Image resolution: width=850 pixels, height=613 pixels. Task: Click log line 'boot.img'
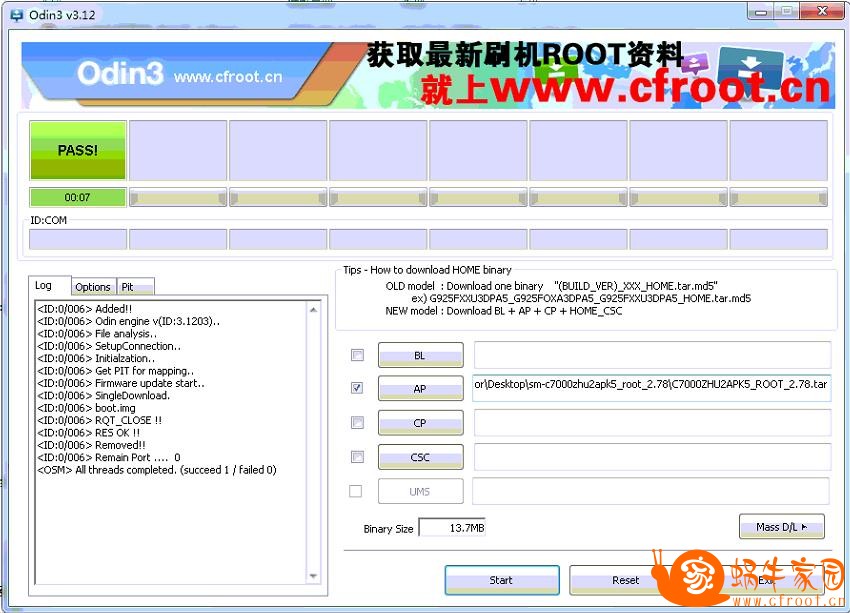coord(86,408)
